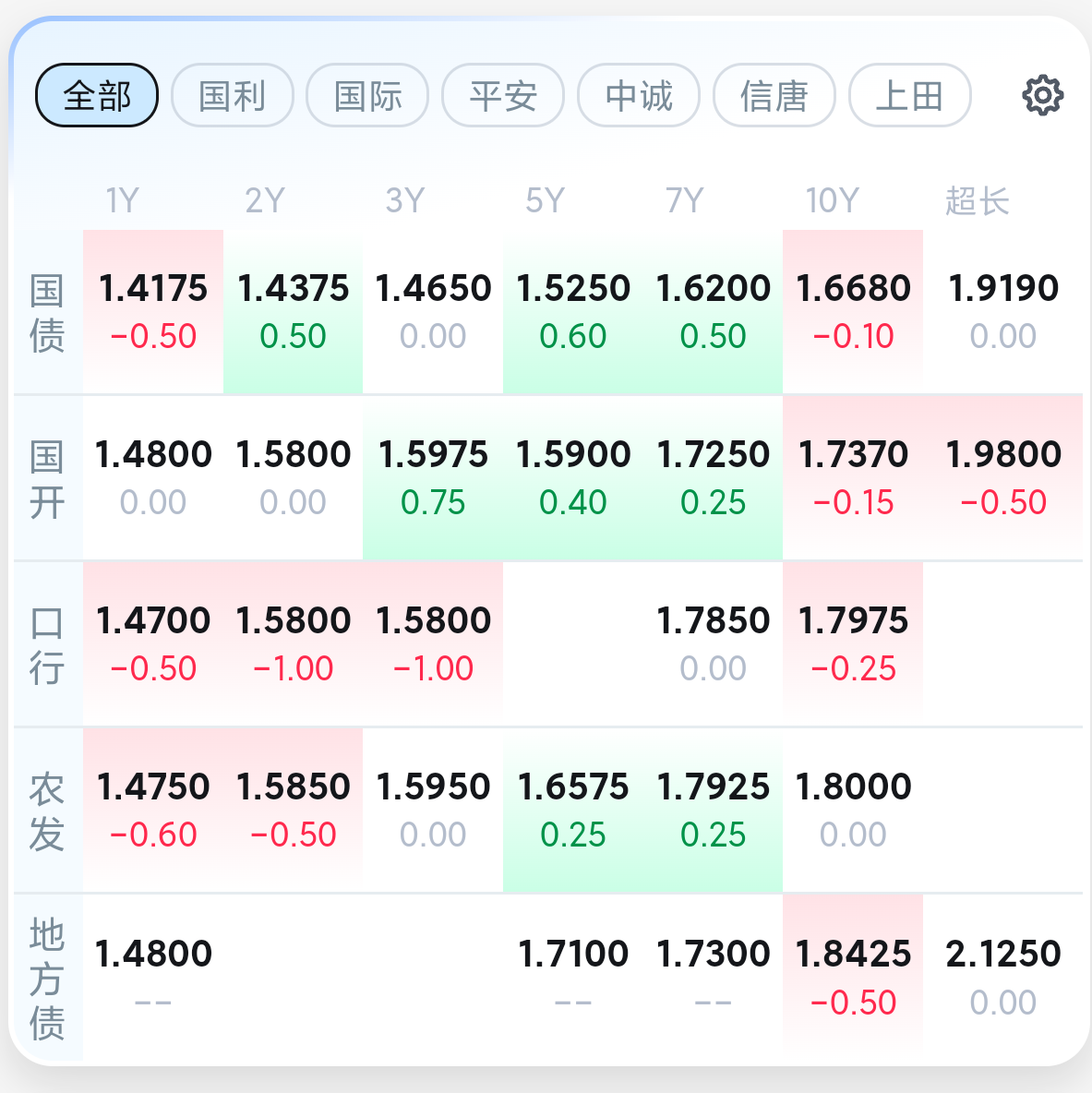Select the 全部 filter tab
This screenshot has width=1092, height=1093.
point(97,95)
